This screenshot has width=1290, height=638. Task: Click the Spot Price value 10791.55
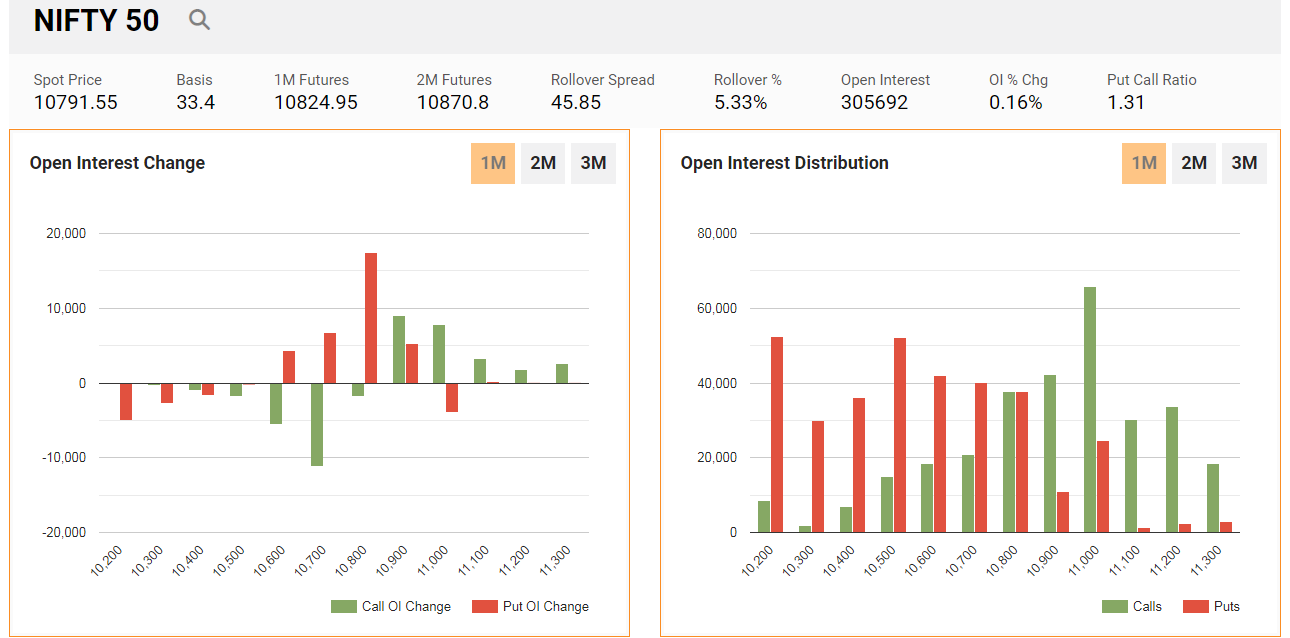(x=75, y=102)
